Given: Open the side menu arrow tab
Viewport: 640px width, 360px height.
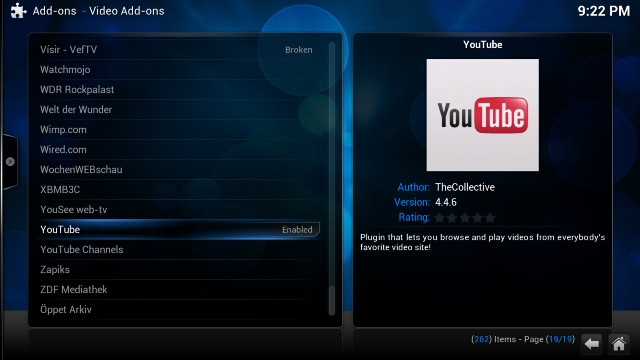Looking at the screenshot, I should point(10,162).
